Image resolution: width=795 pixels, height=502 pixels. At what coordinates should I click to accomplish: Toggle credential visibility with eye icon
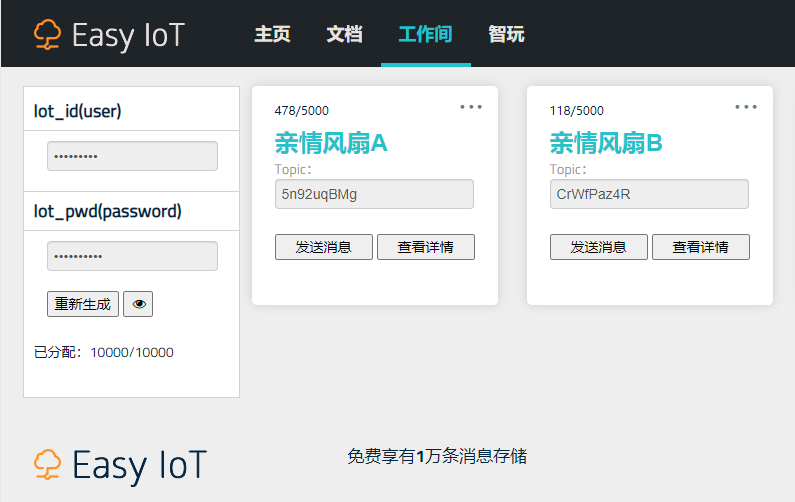click(138, 304)
